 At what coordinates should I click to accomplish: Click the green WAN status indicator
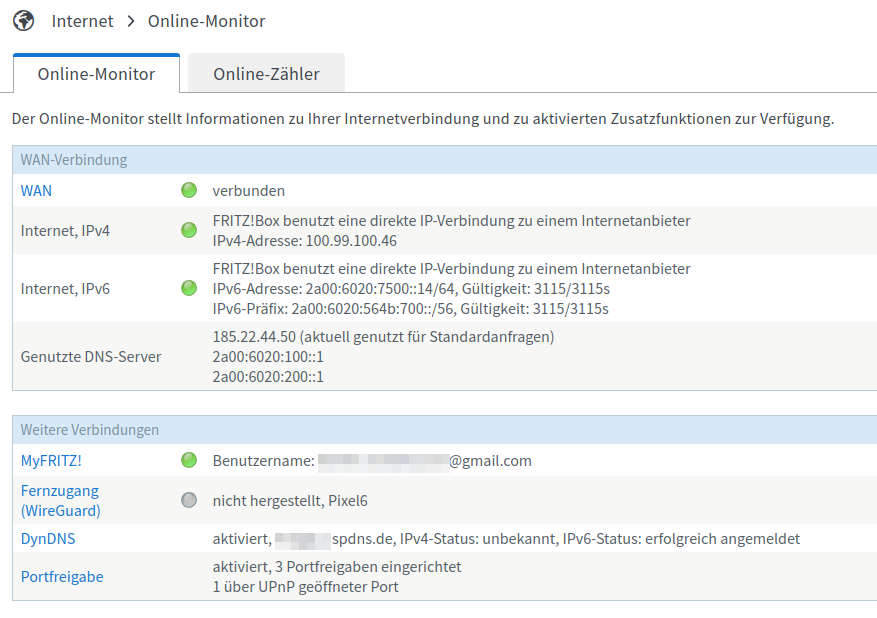pos(189,190)
